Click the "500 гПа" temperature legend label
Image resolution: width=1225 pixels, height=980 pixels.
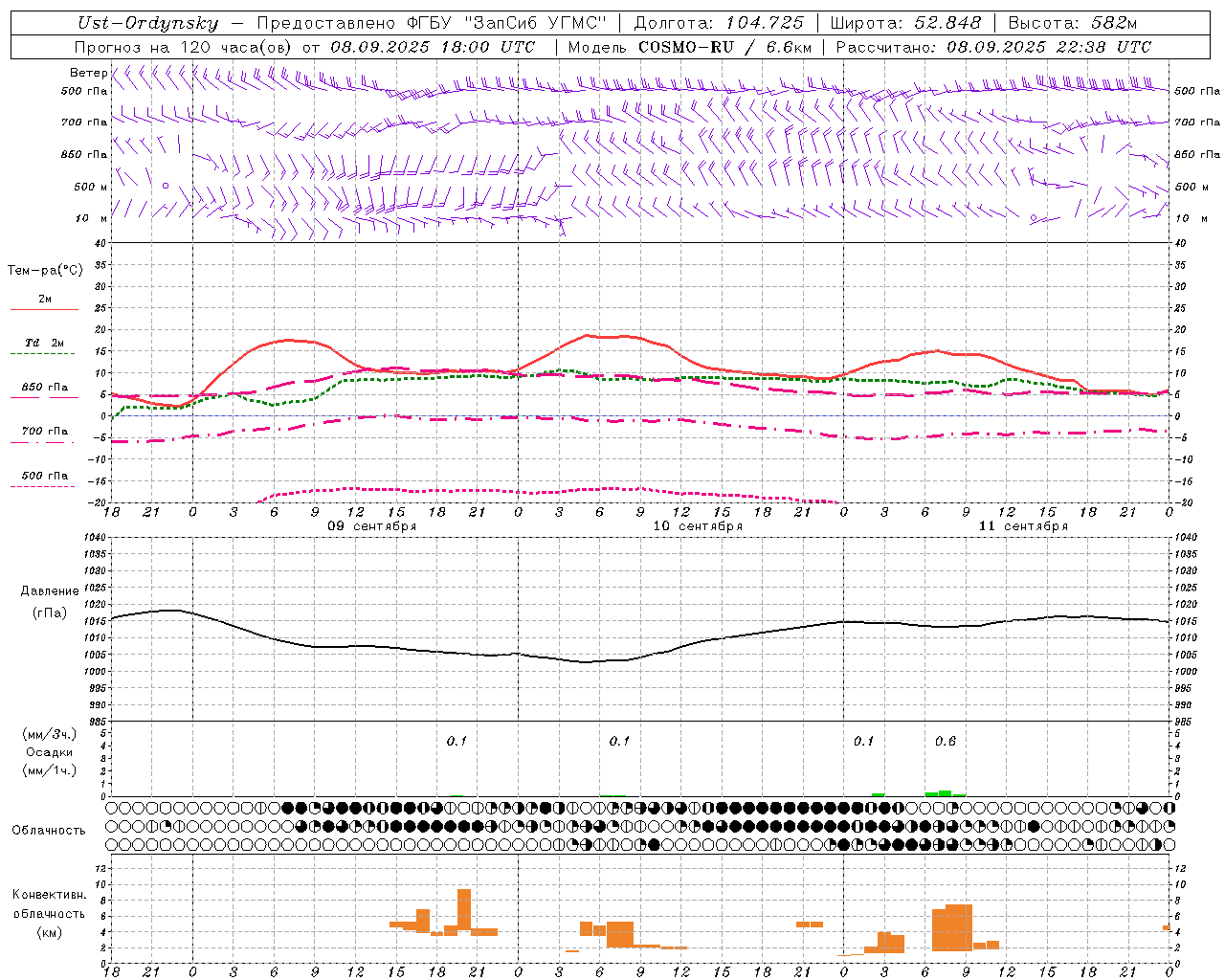pos(45,476)
